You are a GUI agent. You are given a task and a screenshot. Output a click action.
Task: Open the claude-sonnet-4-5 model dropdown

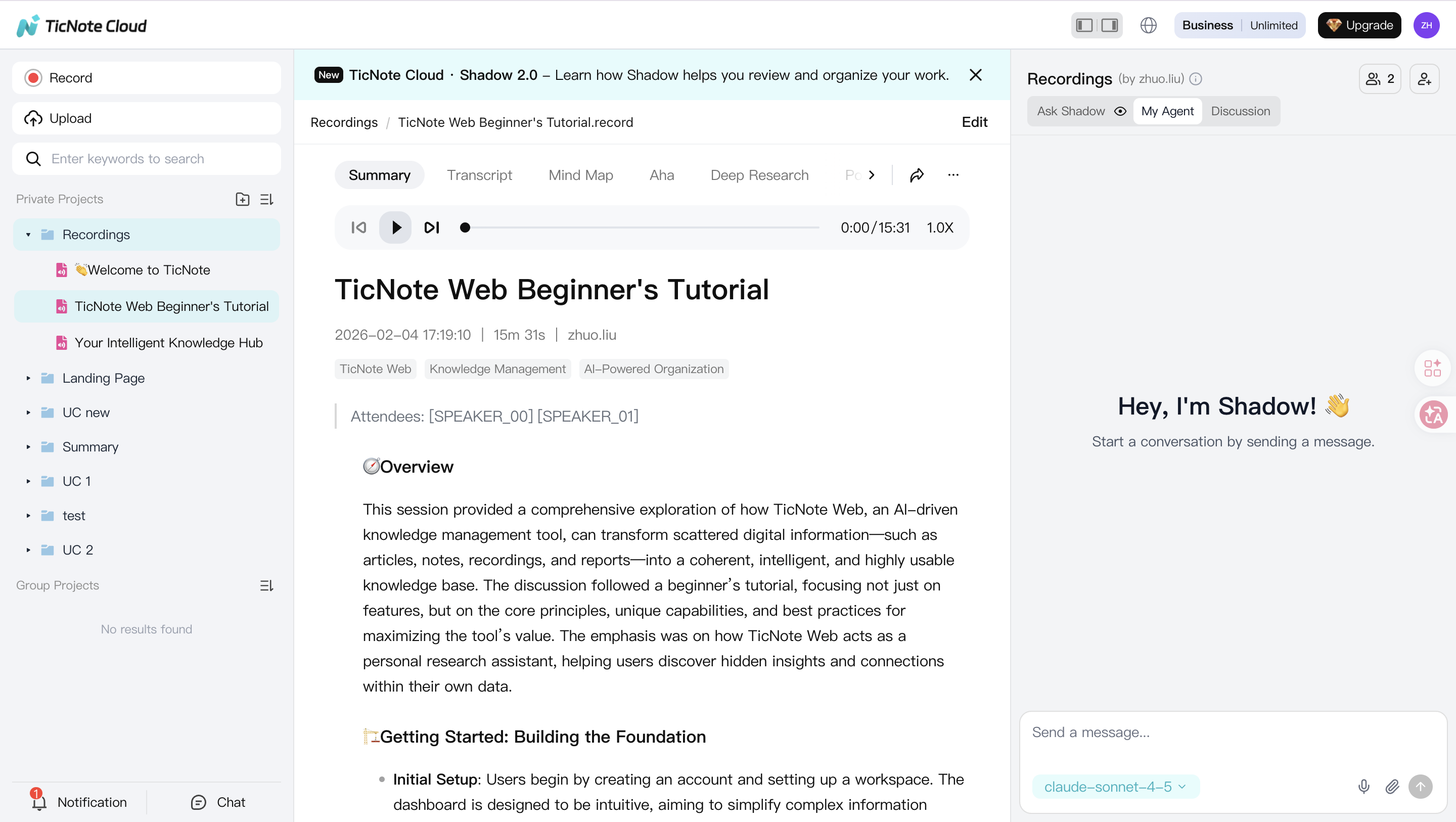(1115, 787)
